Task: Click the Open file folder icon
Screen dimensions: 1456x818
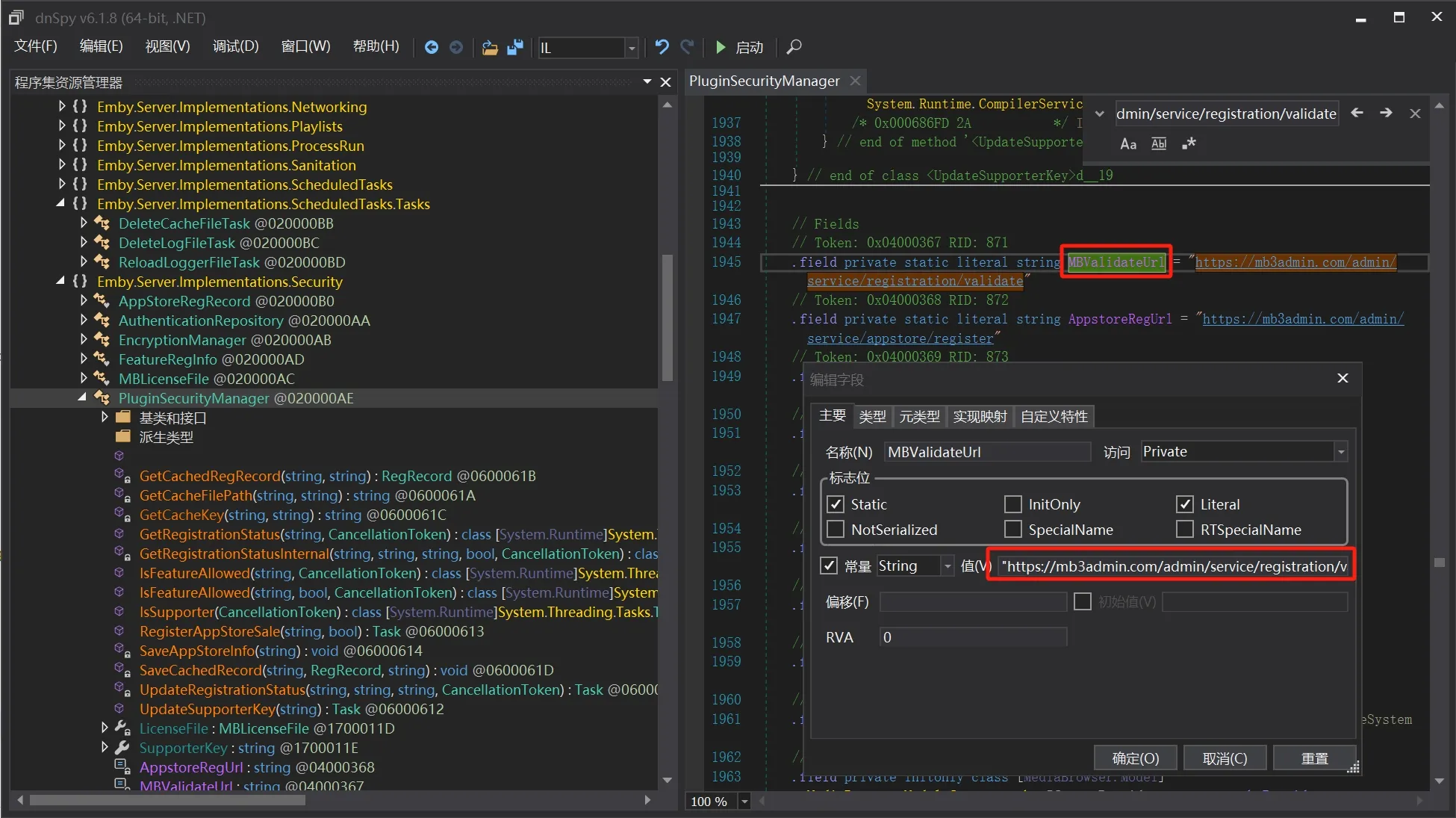Action: click(x=490, y=47)
